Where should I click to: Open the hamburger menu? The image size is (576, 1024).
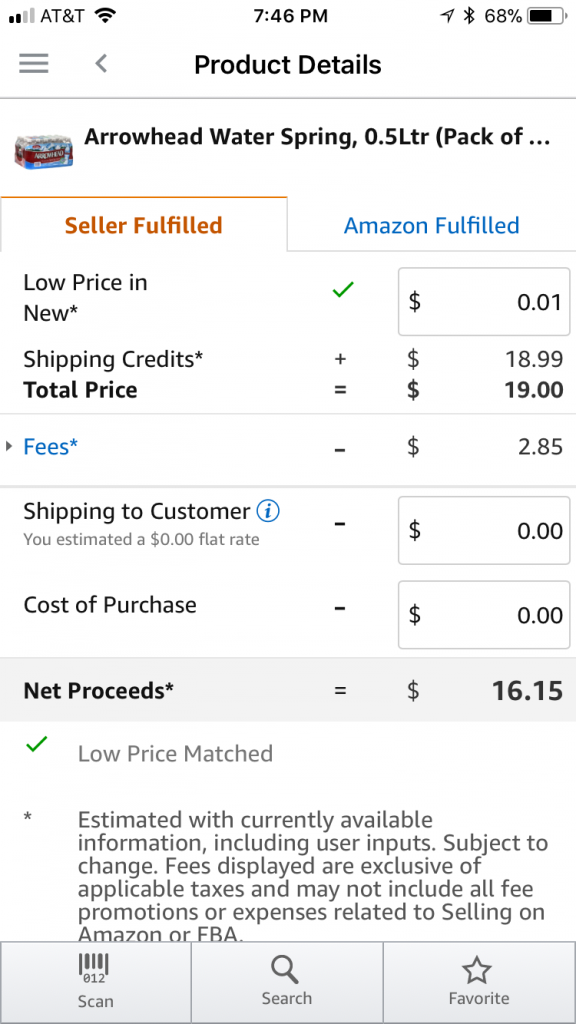click(x=33, y=63)
